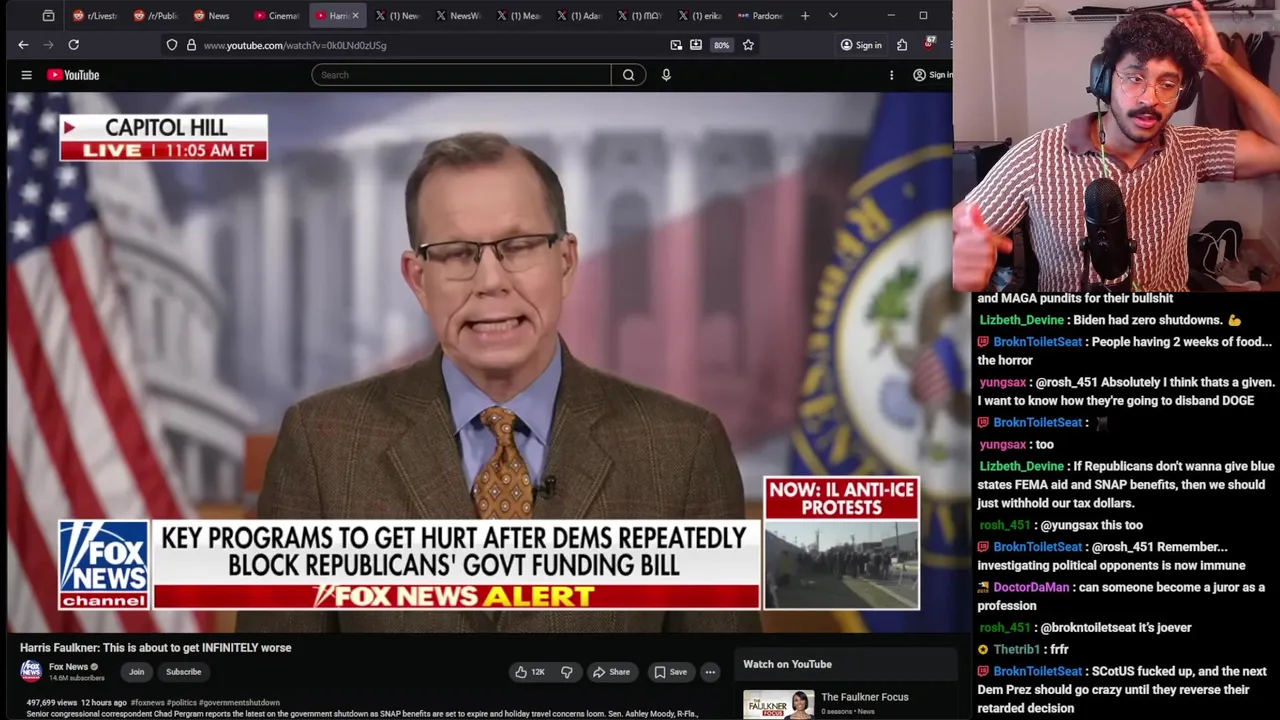
Task: Click the YouTube search magnifier button
Action: click(x=629, y=75)
